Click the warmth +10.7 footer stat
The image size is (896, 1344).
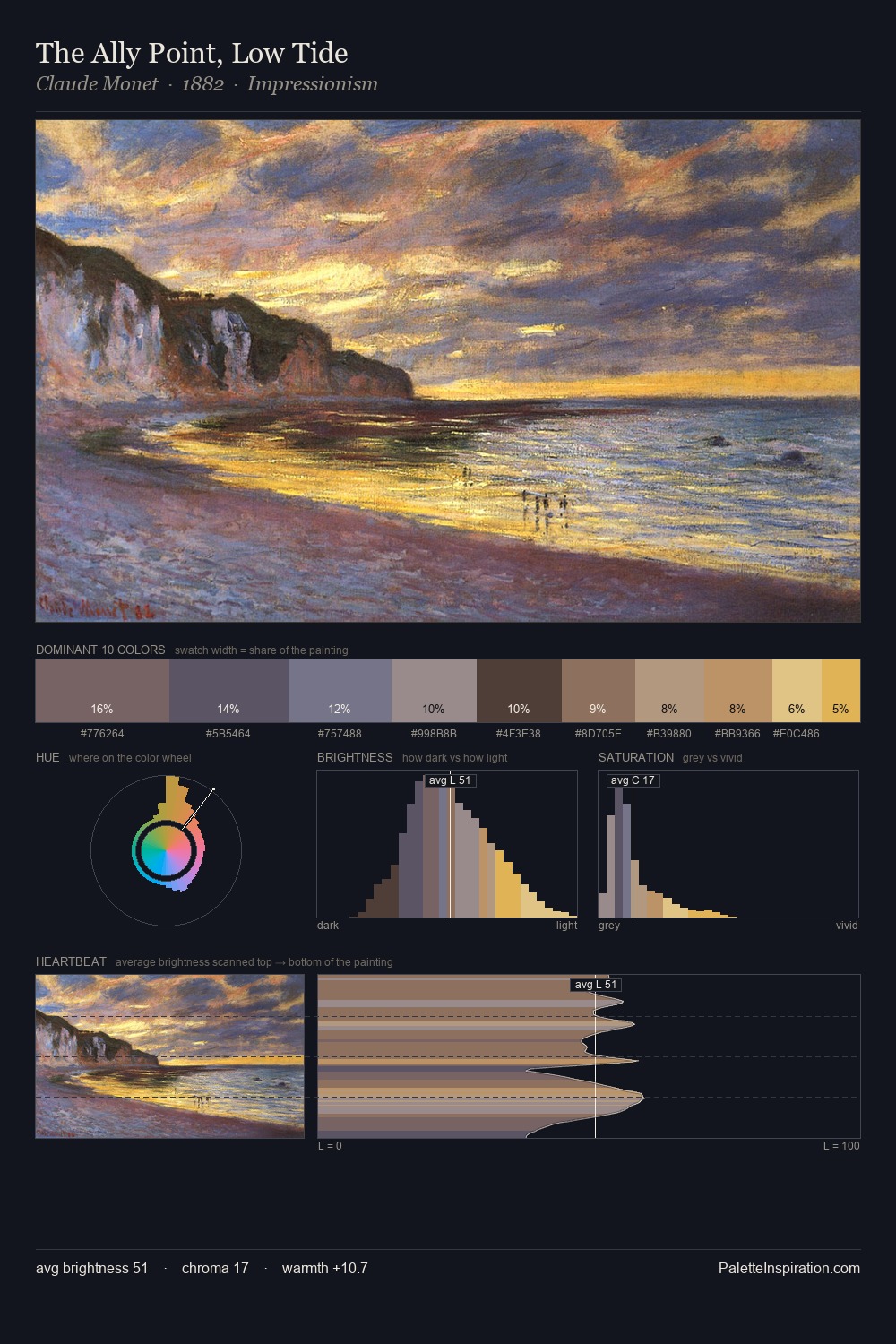(x=325, y=1269)
